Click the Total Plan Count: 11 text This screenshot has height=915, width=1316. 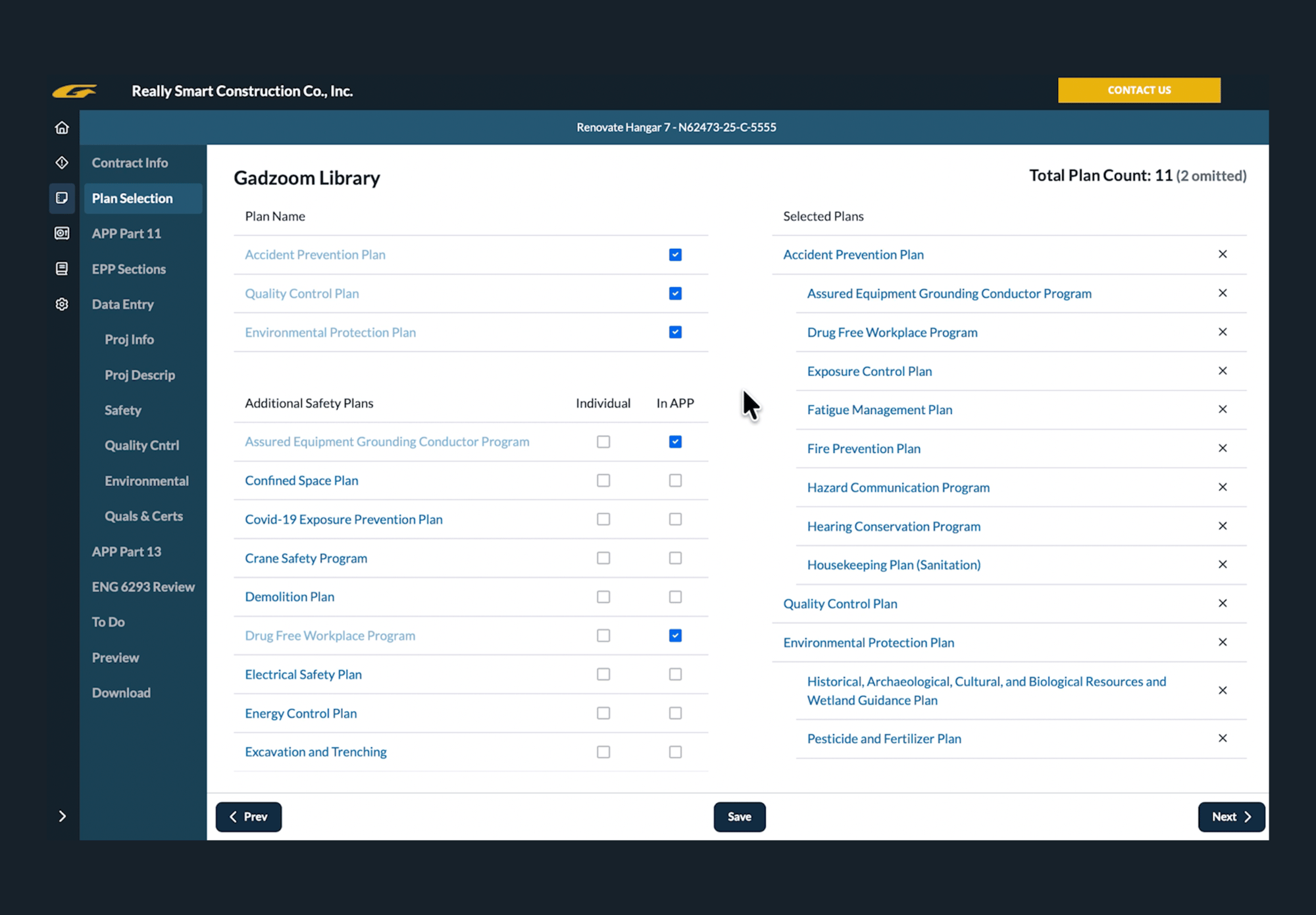click(1101, 176)
